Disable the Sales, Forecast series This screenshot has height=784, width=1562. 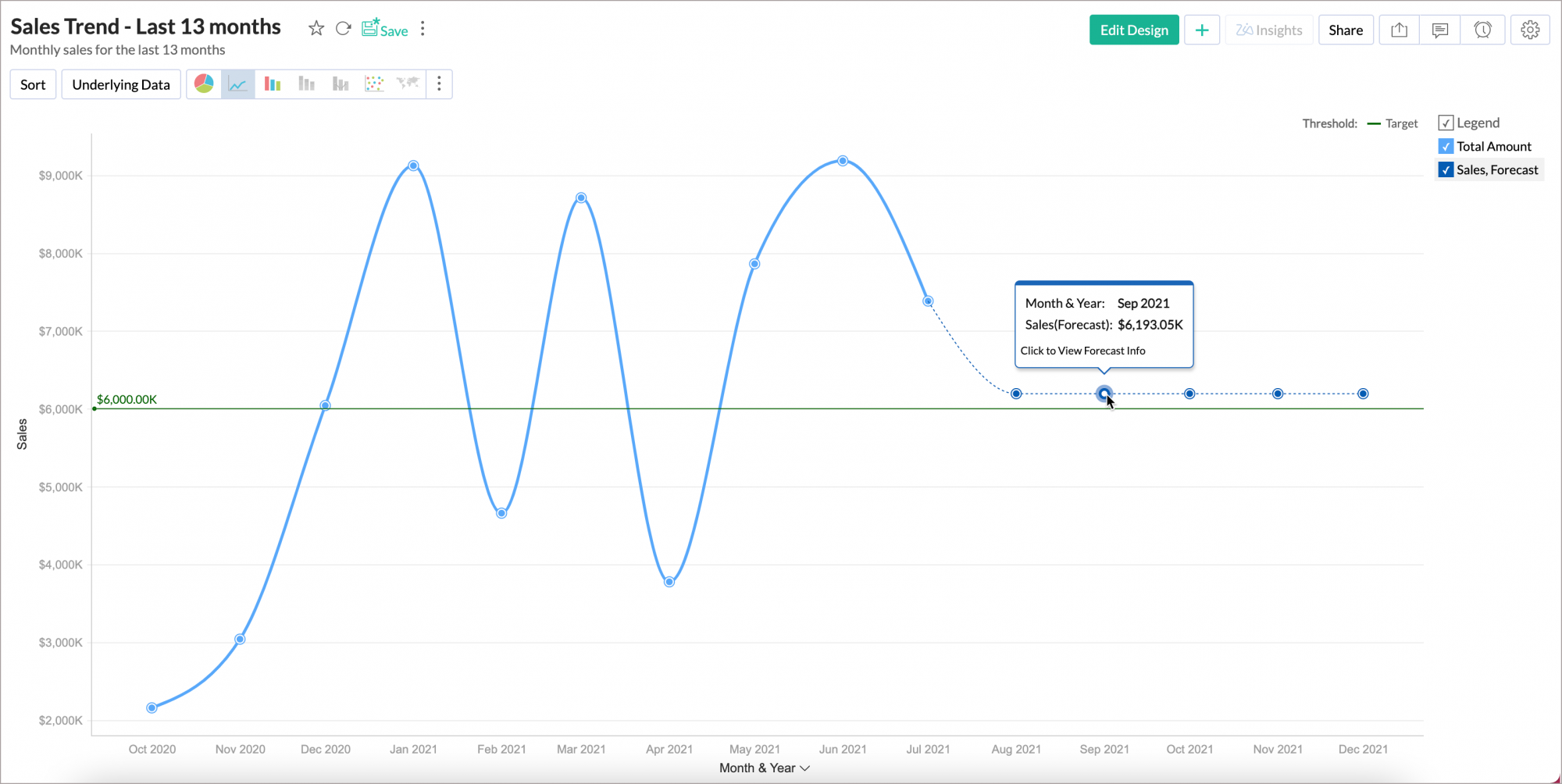[1445, 169]
